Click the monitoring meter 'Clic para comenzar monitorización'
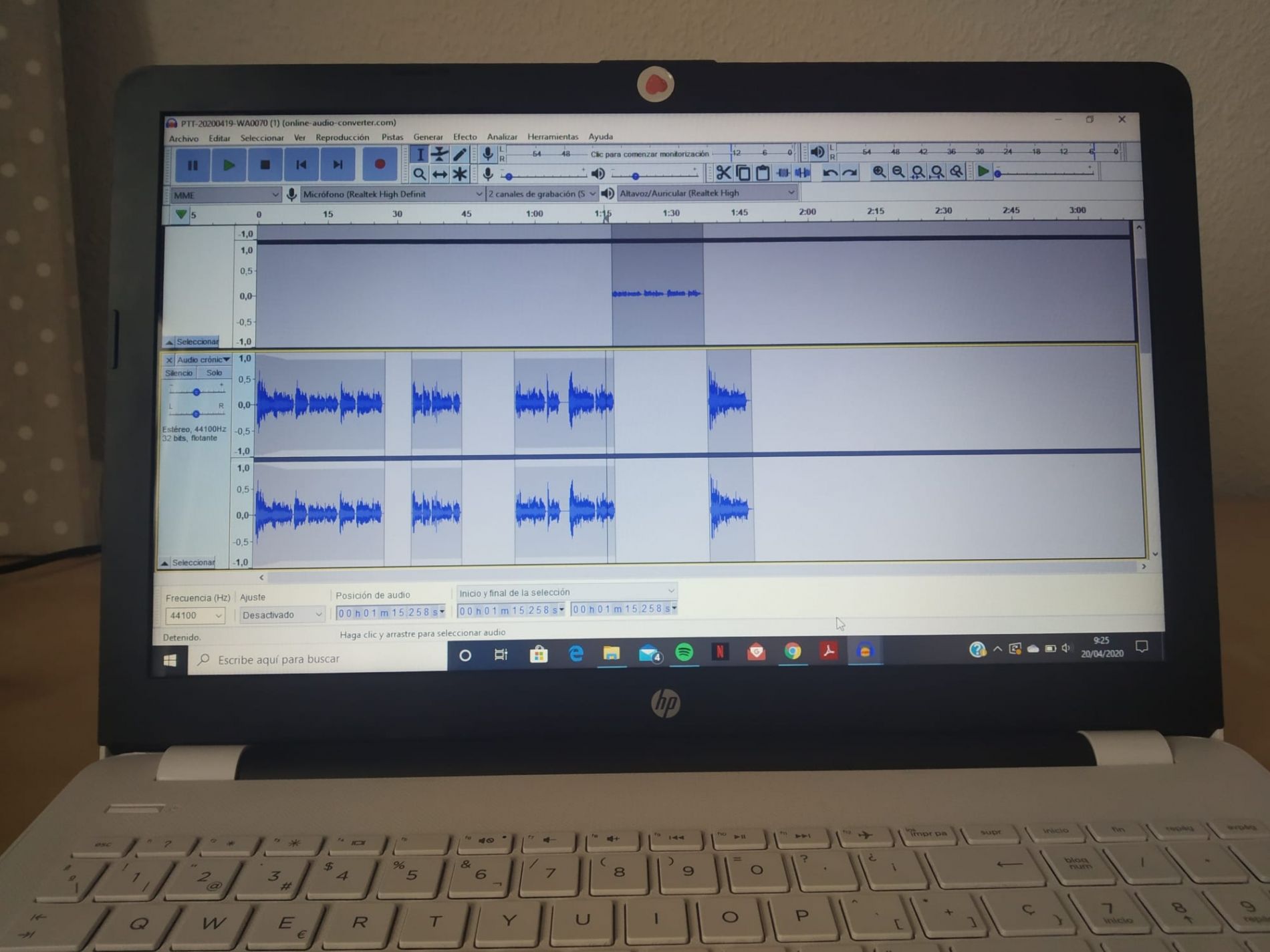Screen dimensions: 1270x952 [650, 154]
